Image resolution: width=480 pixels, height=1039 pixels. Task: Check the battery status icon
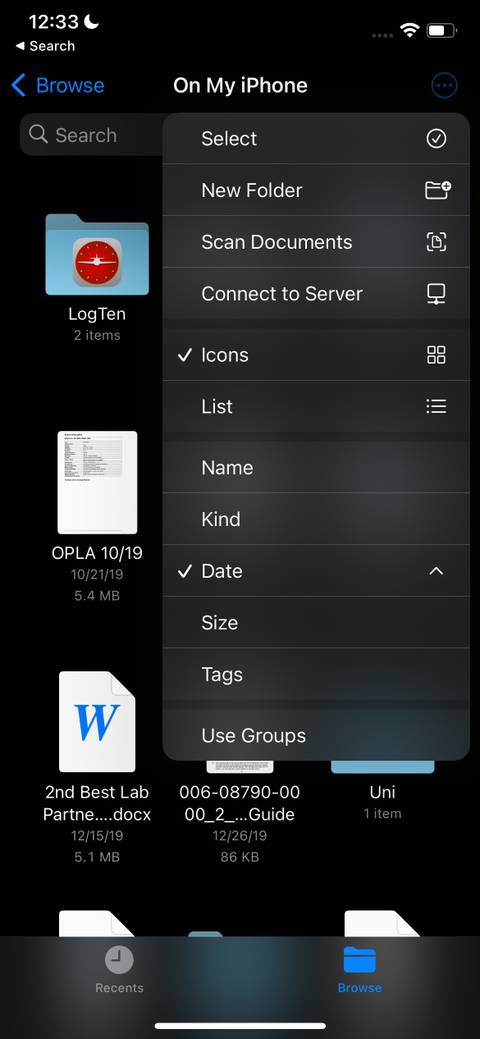tap(442, 30)
